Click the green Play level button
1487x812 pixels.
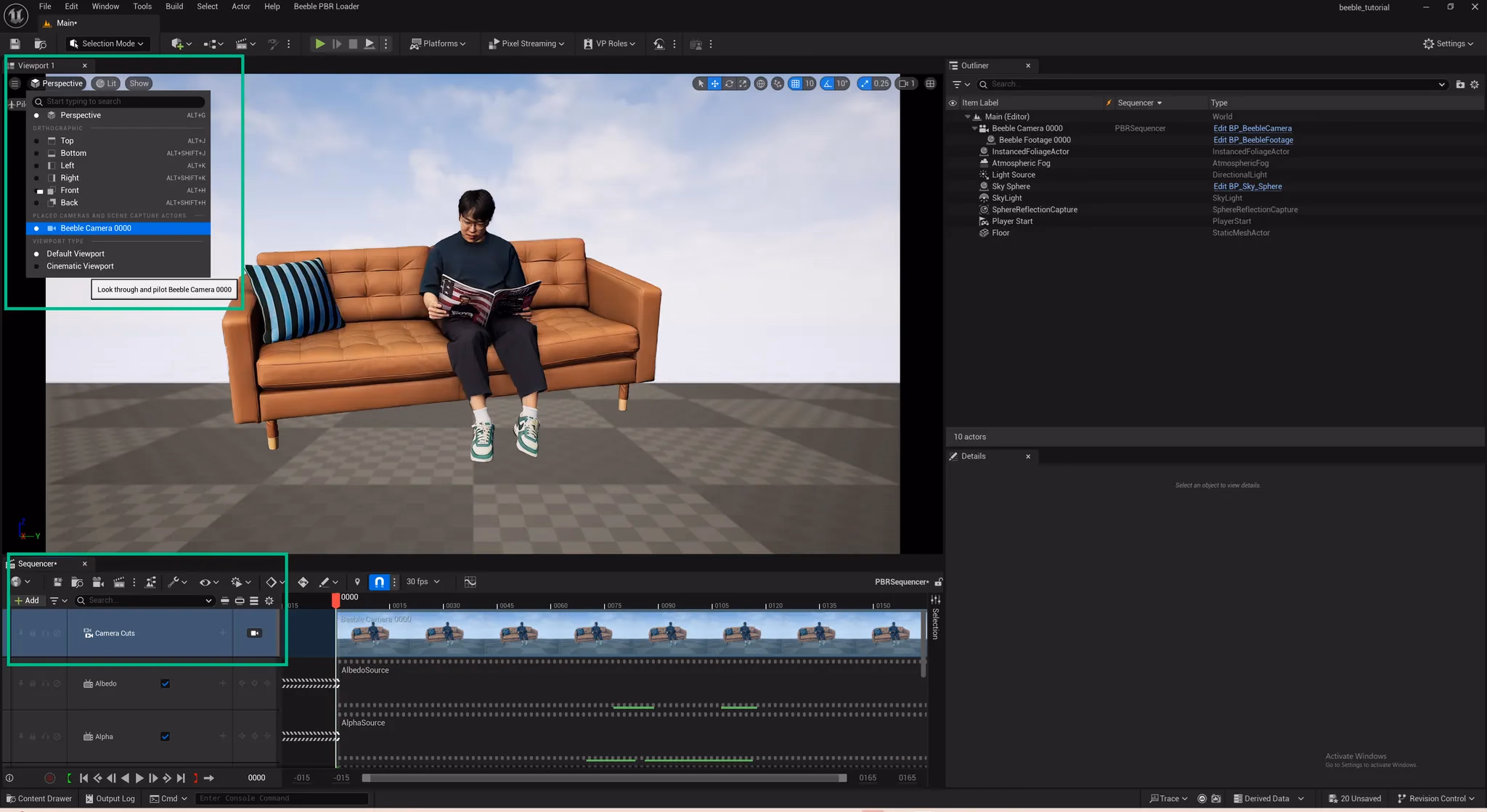319,44
